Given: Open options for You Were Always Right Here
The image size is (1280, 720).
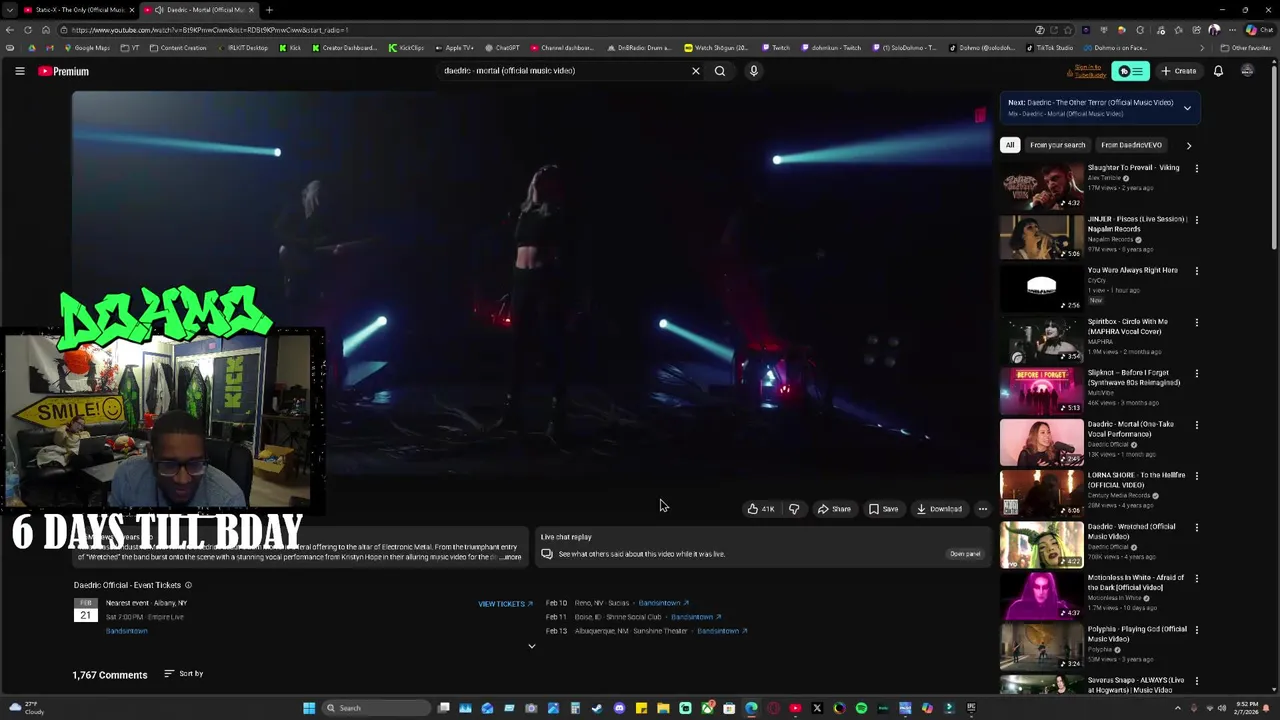Looking at the screenshot, I should click(1196, 271).
